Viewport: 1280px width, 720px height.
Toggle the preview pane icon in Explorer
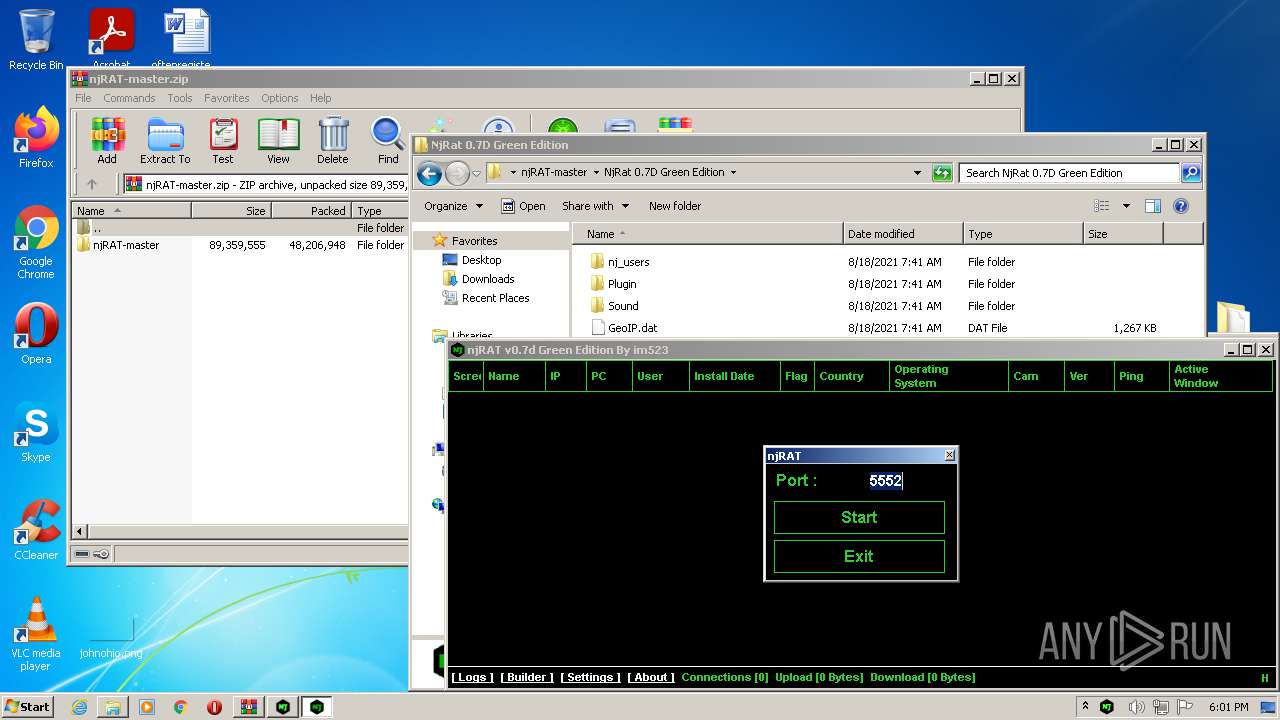coord(1152,206)
